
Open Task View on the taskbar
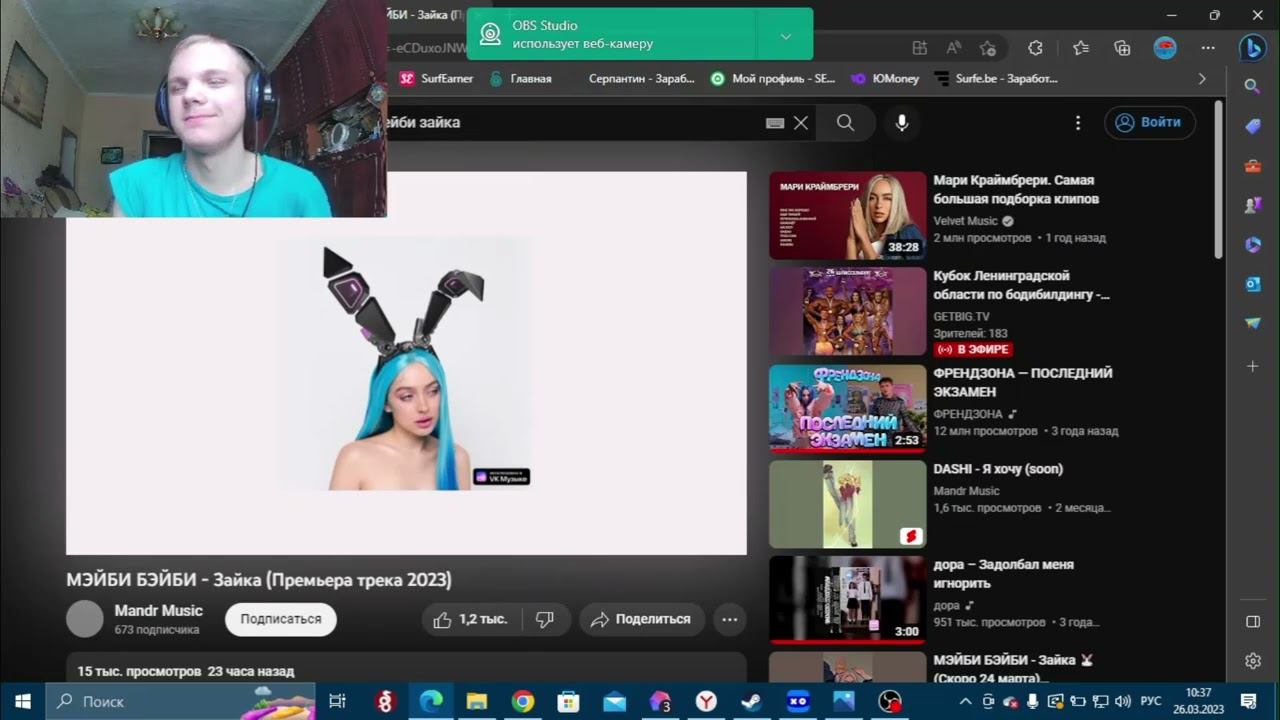tap(338, 702)
